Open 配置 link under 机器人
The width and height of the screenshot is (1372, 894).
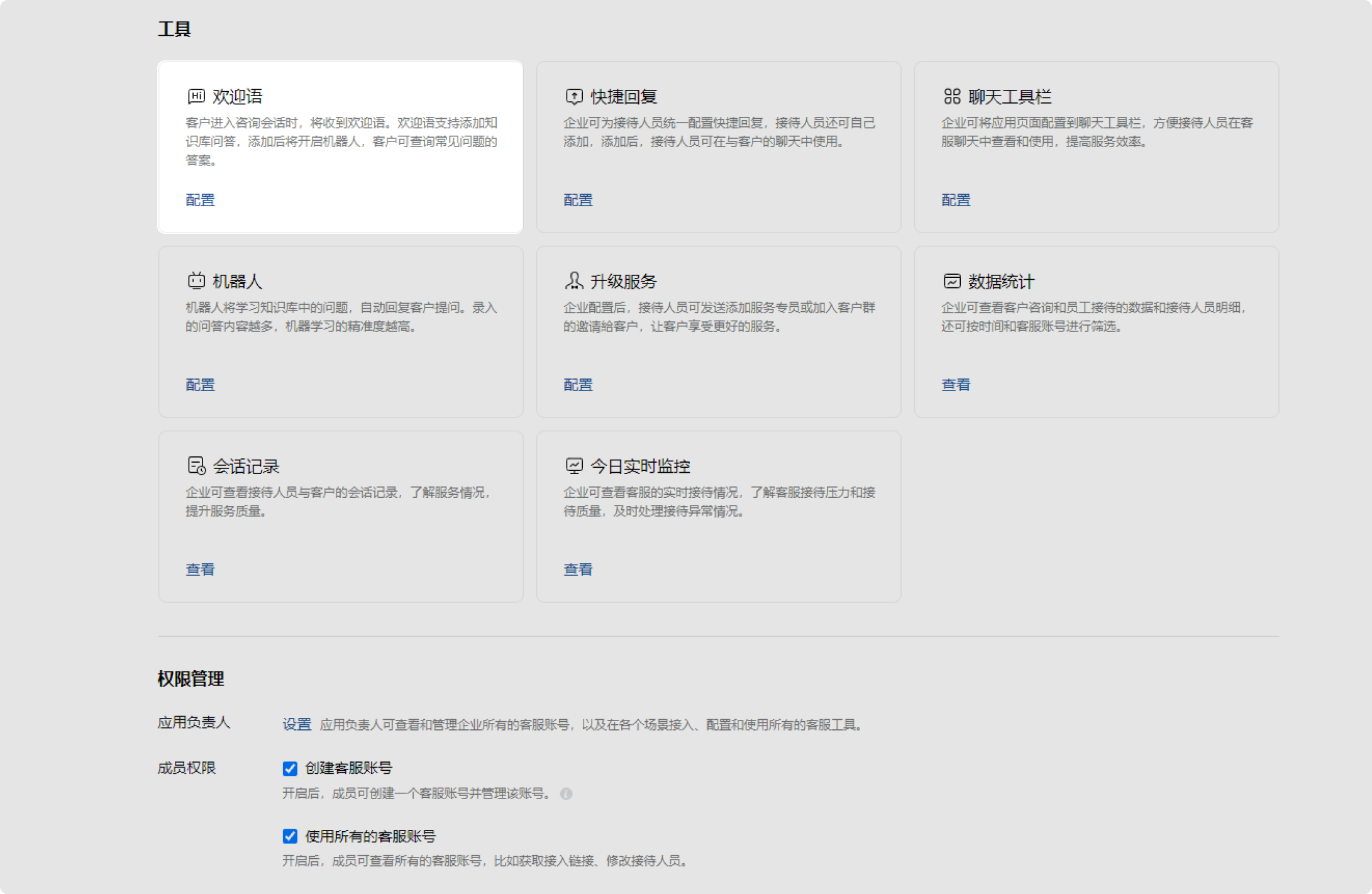200,385
